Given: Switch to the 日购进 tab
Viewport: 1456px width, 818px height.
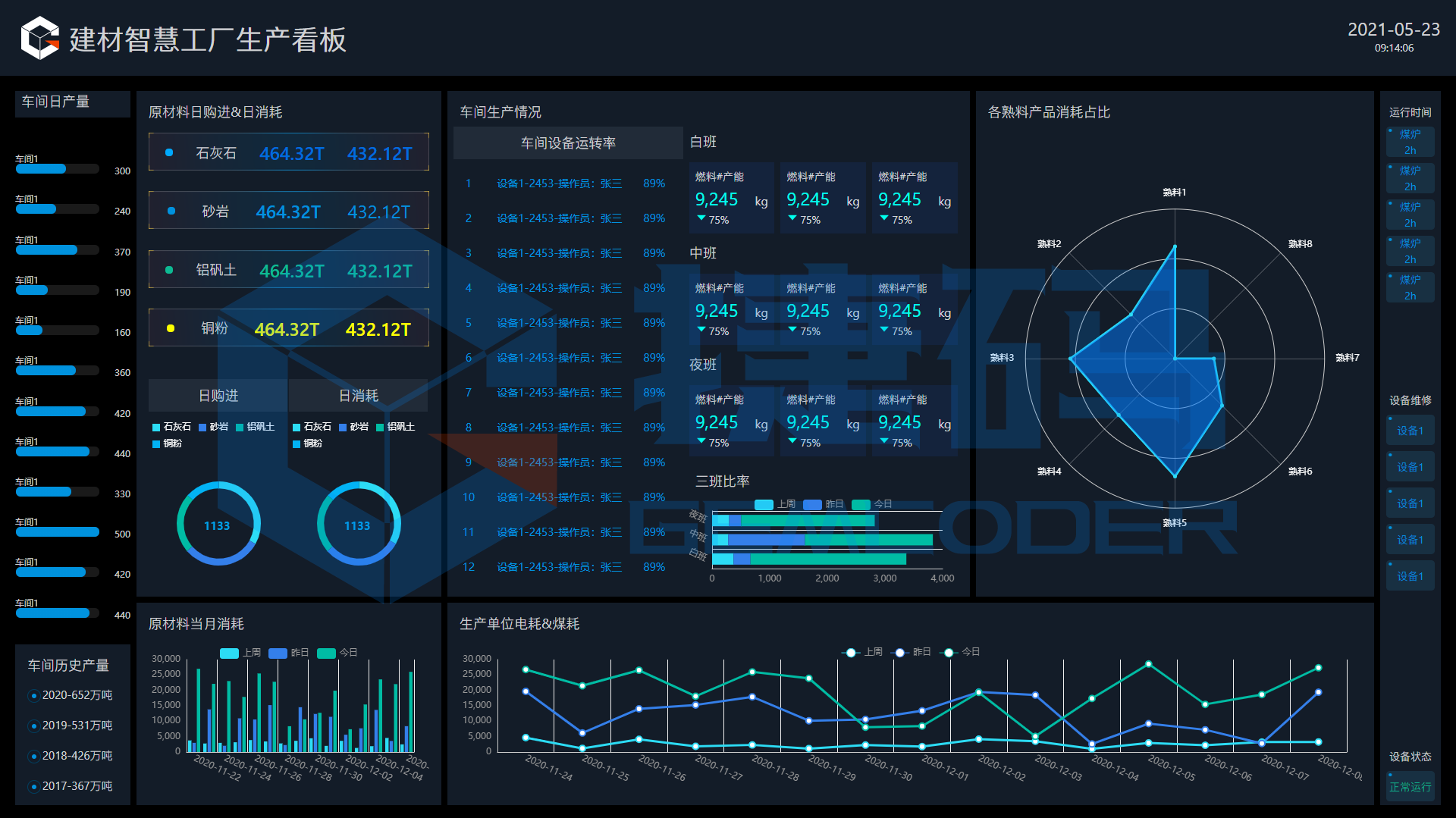Looking at the screenshot, I should 218,395.
